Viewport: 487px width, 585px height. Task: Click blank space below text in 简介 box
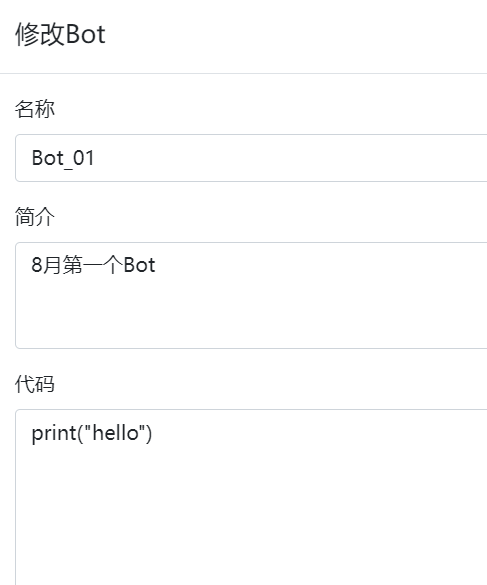[251, 313]
